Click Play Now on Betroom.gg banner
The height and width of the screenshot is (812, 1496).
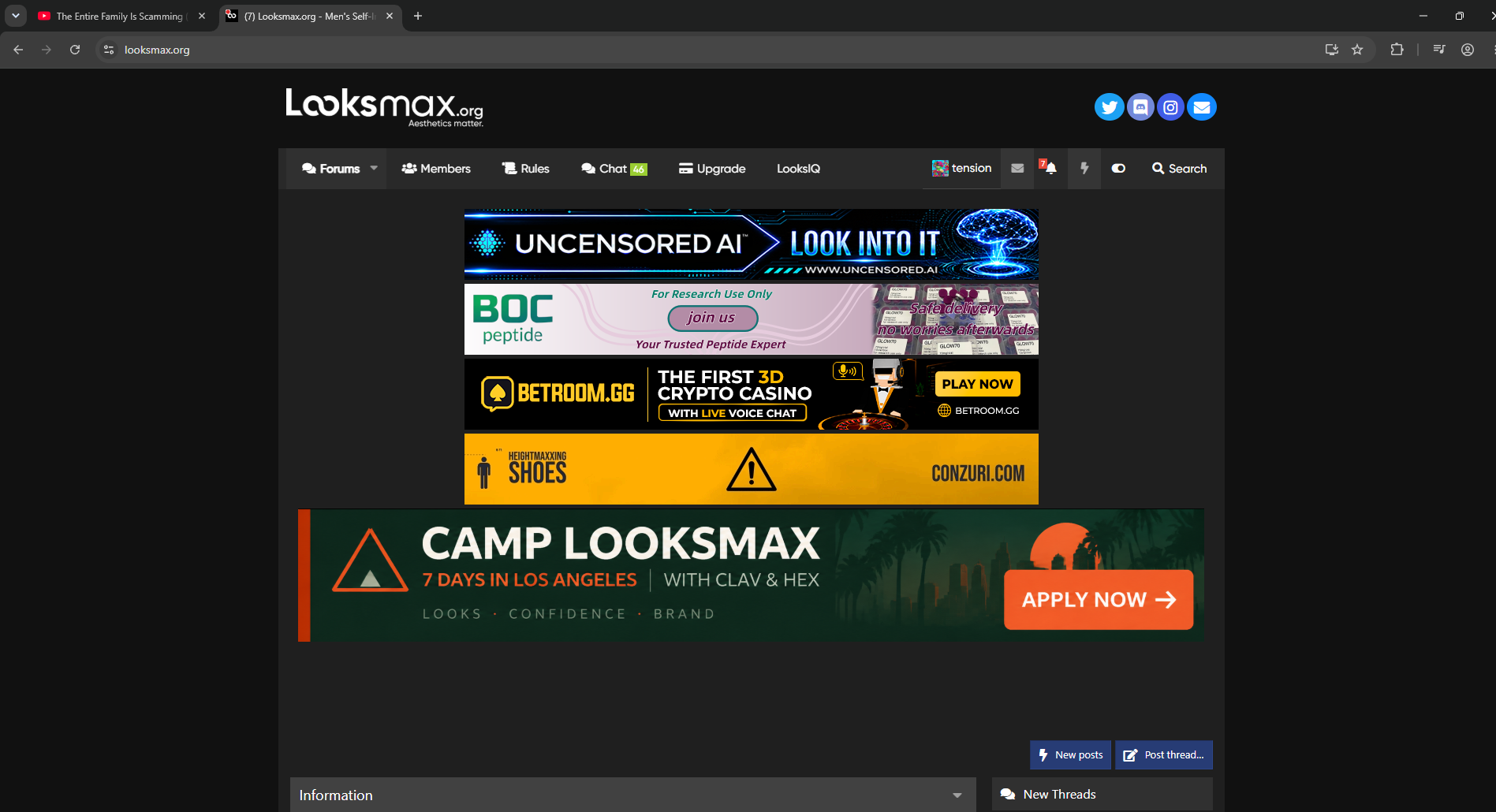(977, 384)
